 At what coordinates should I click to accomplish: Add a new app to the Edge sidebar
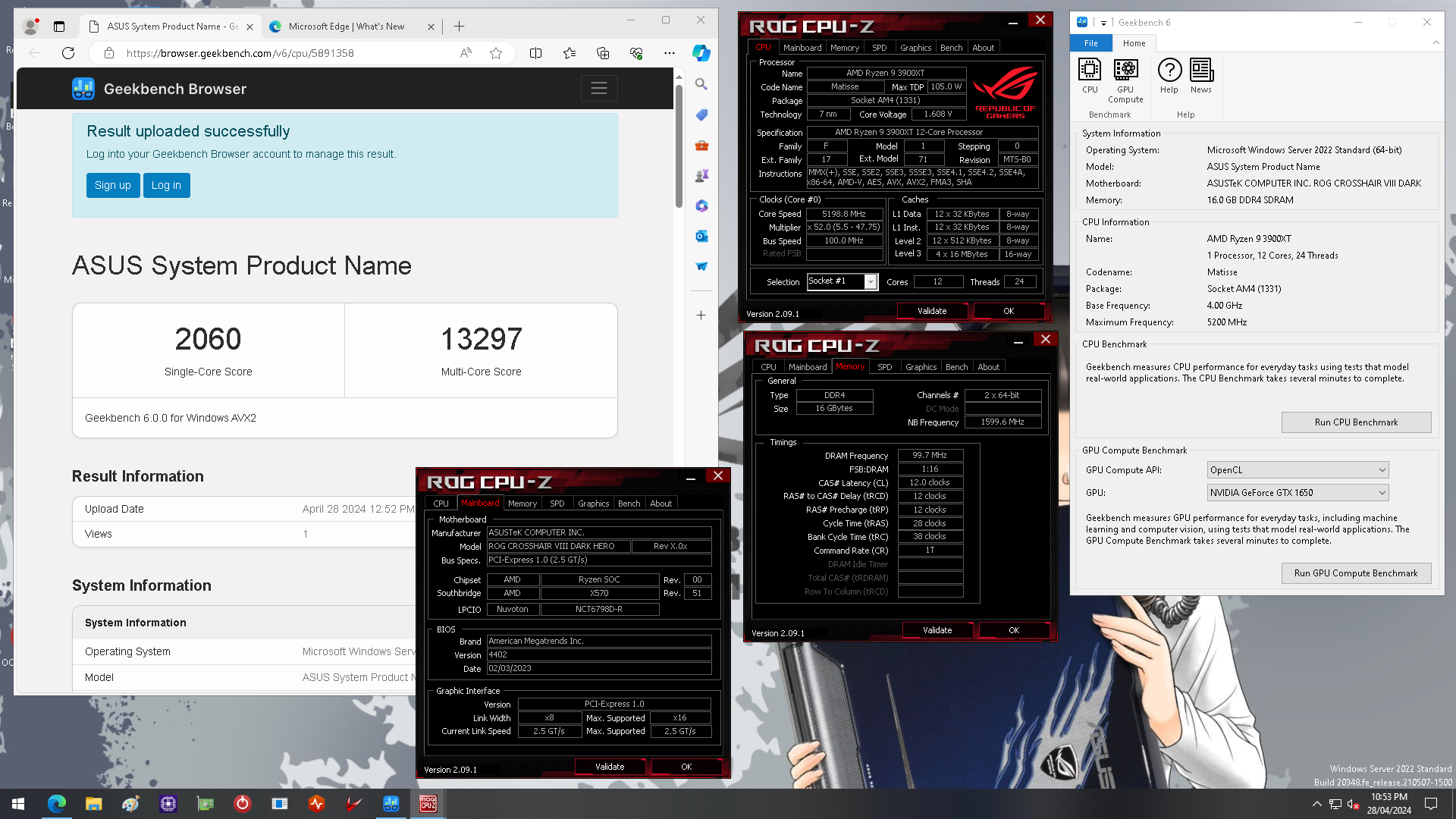pos(701,315)
